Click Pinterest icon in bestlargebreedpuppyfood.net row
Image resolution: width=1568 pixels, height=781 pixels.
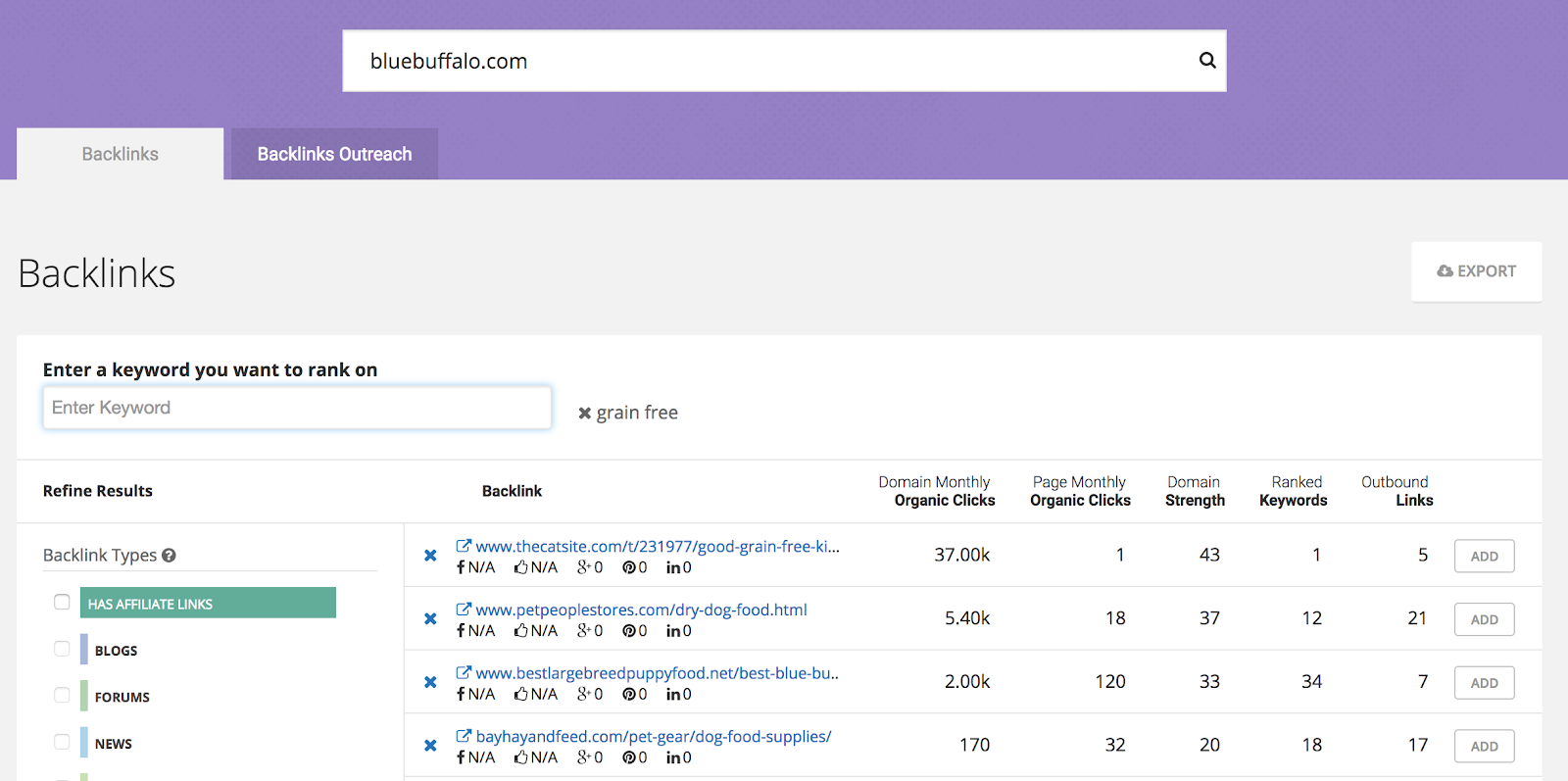629,695
